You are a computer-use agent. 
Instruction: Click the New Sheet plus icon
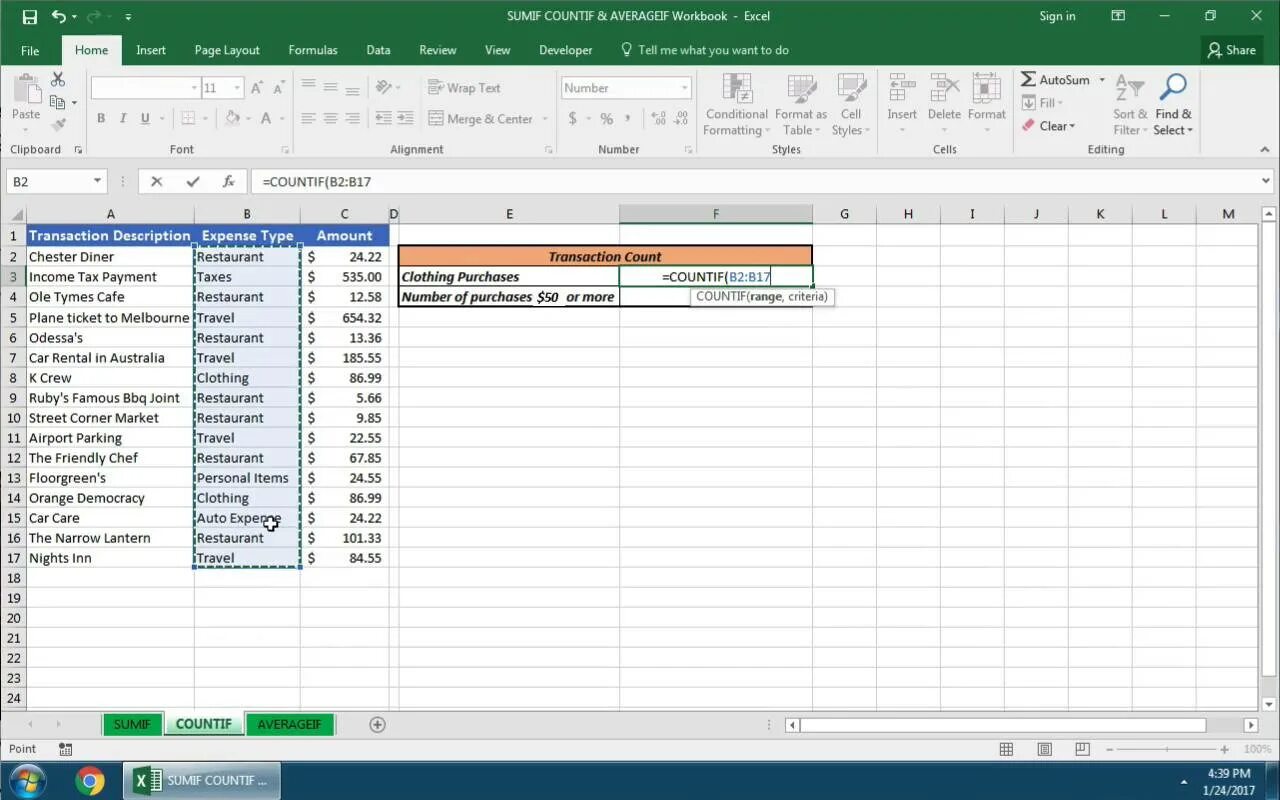[x=377, y=724]
